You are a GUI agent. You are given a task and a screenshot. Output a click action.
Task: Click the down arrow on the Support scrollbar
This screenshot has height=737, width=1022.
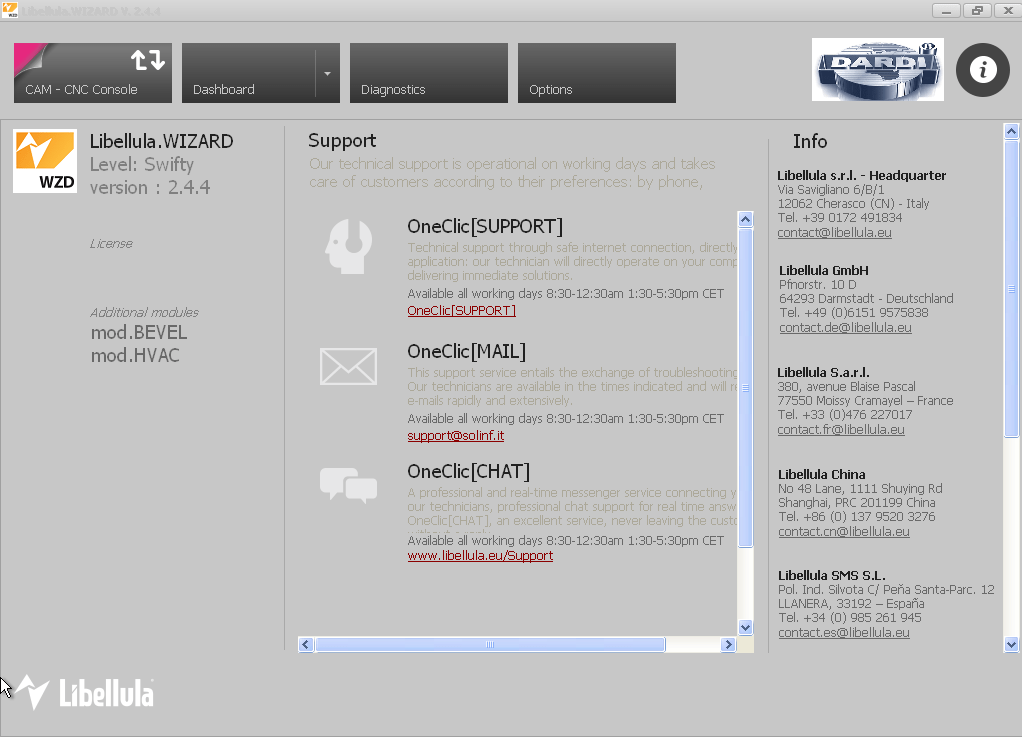(745, 627)
